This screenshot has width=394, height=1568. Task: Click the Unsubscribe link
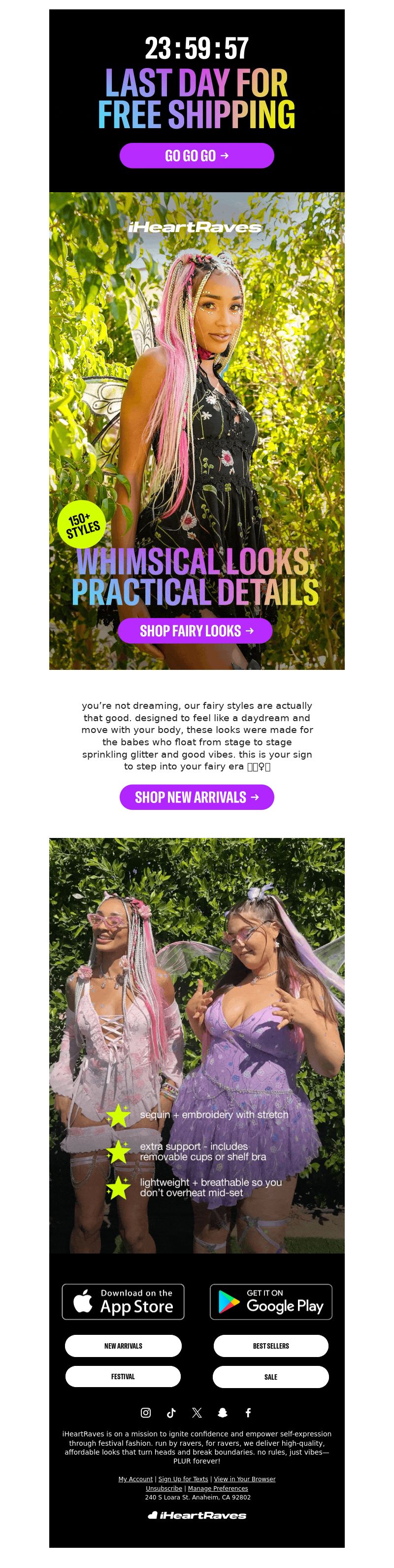pos(164,1488)
